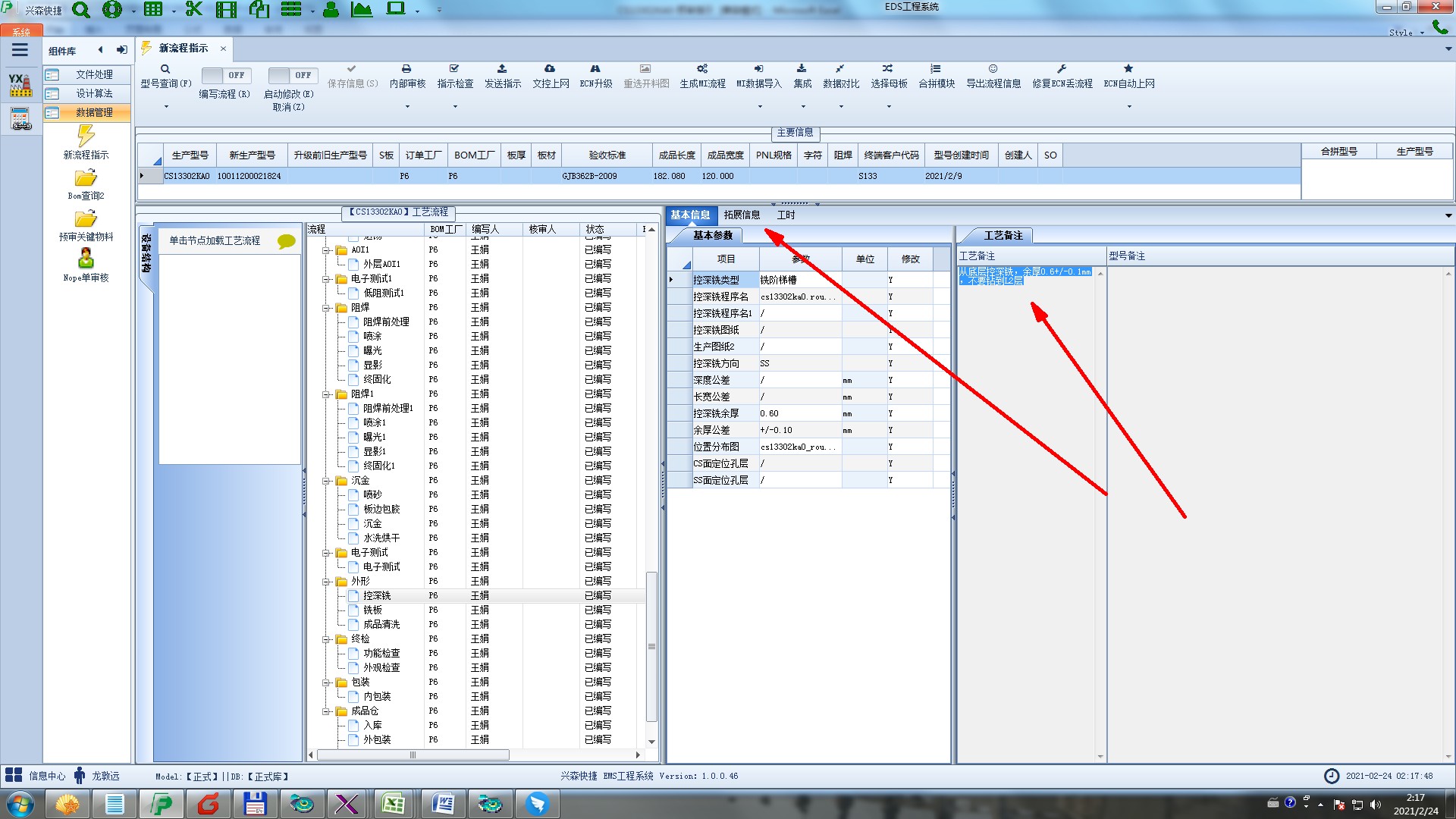
Task: Click the 发送指示 upload icon
Action: [x=502, y=69]
